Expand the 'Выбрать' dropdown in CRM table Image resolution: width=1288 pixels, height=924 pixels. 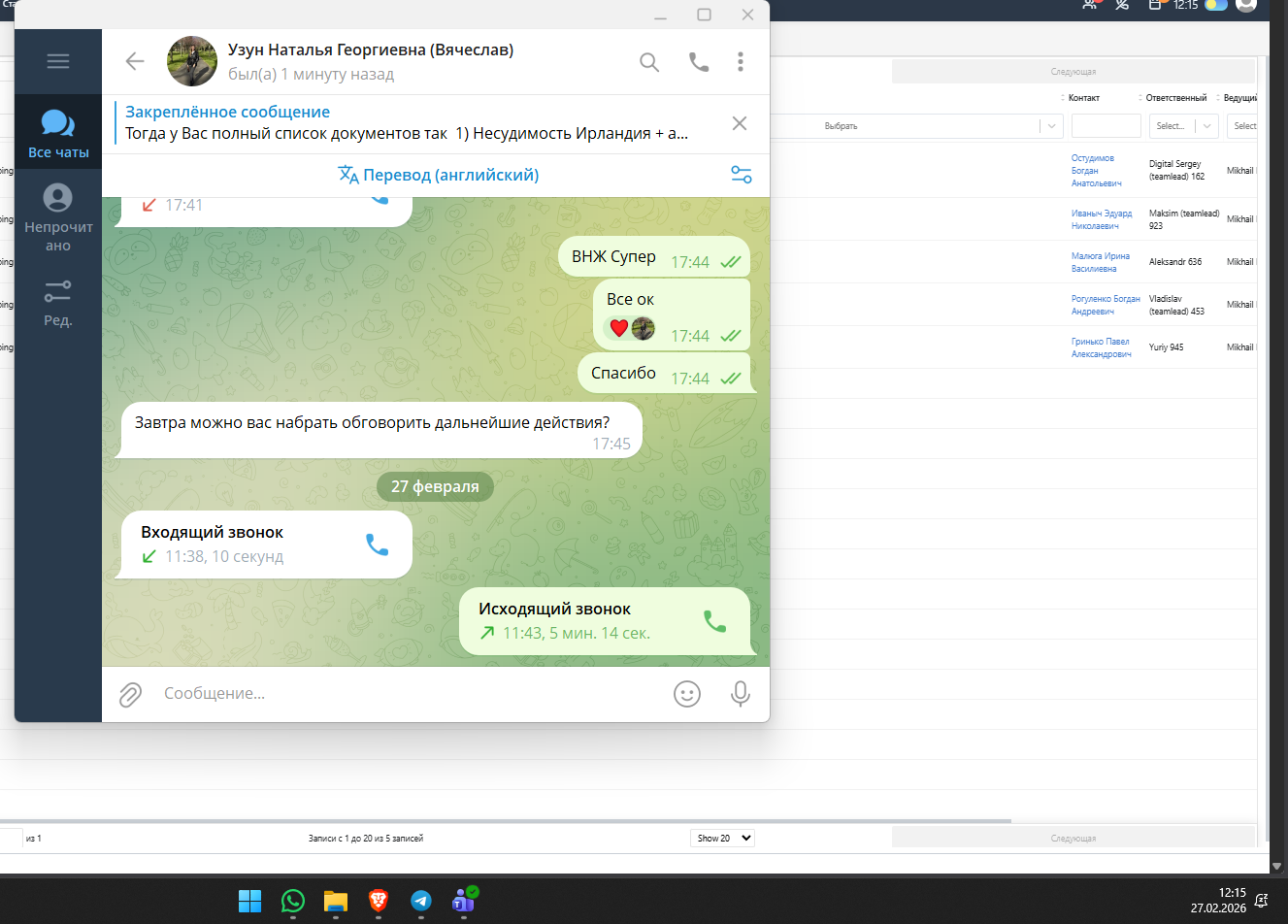[x=1051, y=126]
